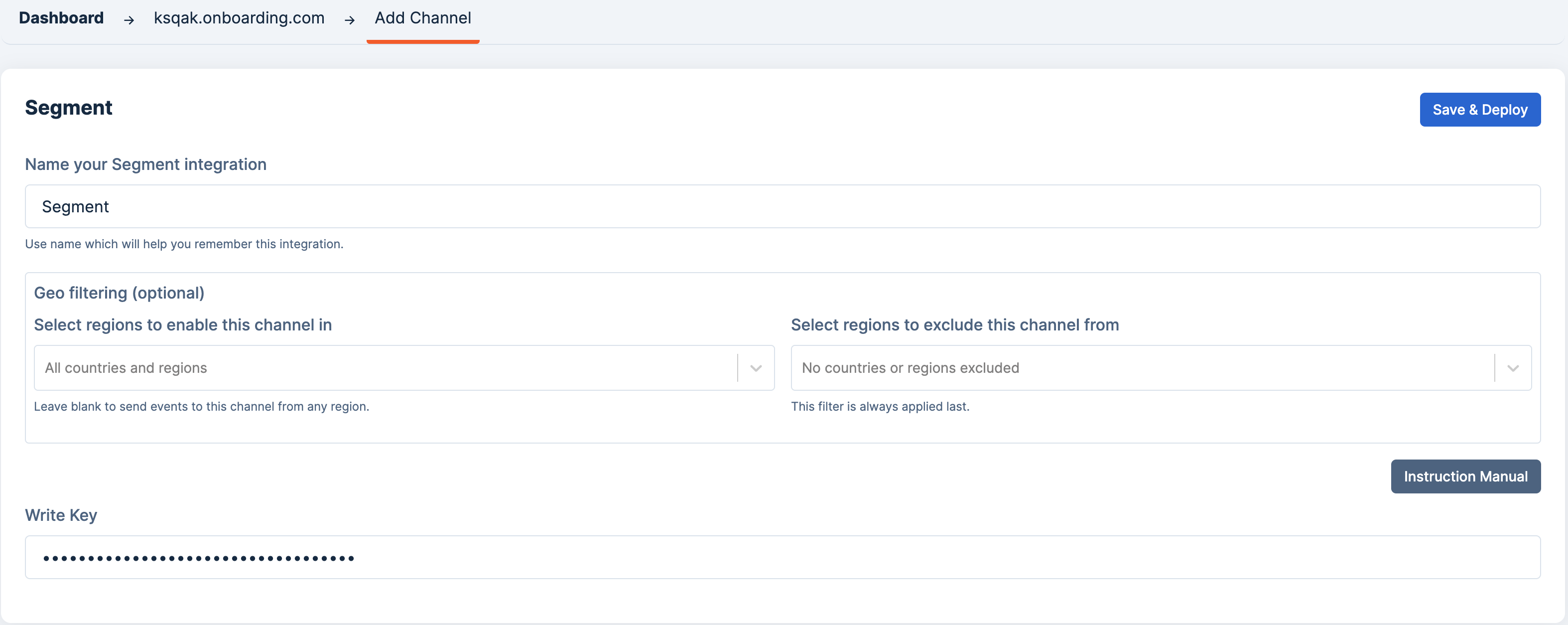Viewport: 1568px width, 625px height.
Task: Click the Segment page heading
Action: click(68, 108)
